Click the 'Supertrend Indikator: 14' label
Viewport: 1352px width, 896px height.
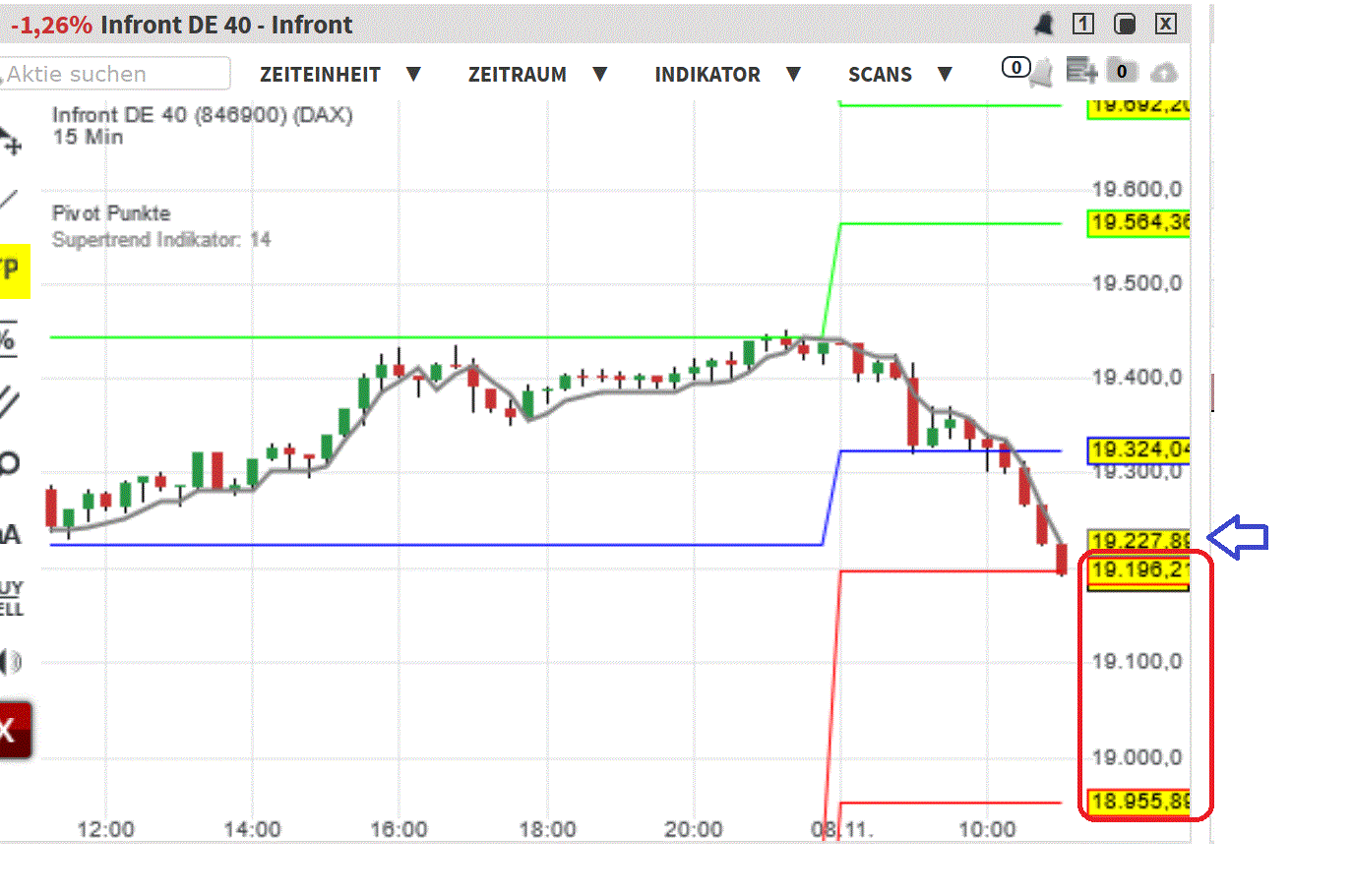point(161,240)
